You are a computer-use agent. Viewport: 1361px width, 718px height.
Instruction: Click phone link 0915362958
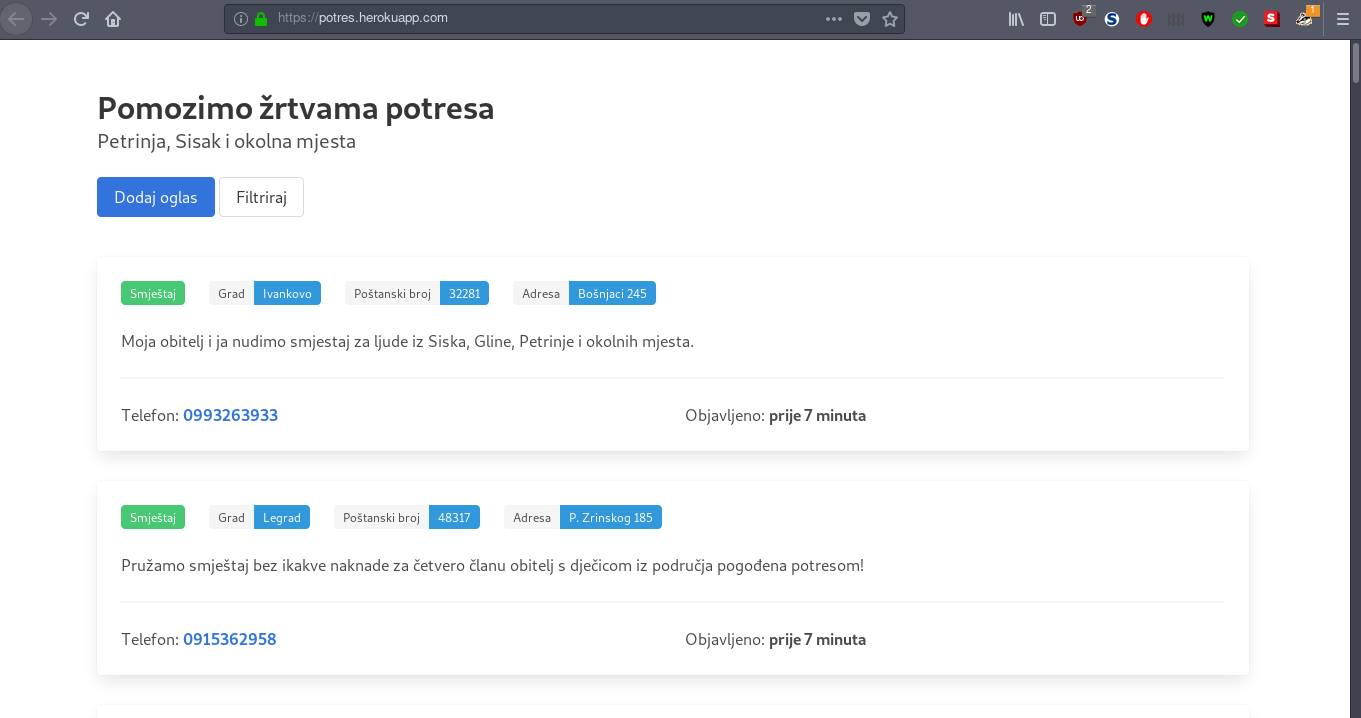coord(229,639)
